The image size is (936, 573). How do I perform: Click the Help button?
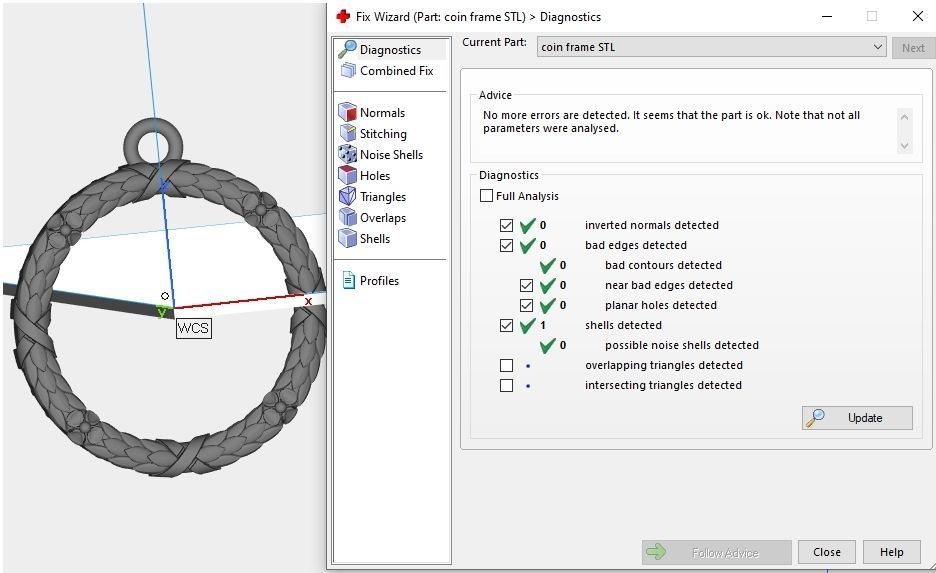[891, 552]
